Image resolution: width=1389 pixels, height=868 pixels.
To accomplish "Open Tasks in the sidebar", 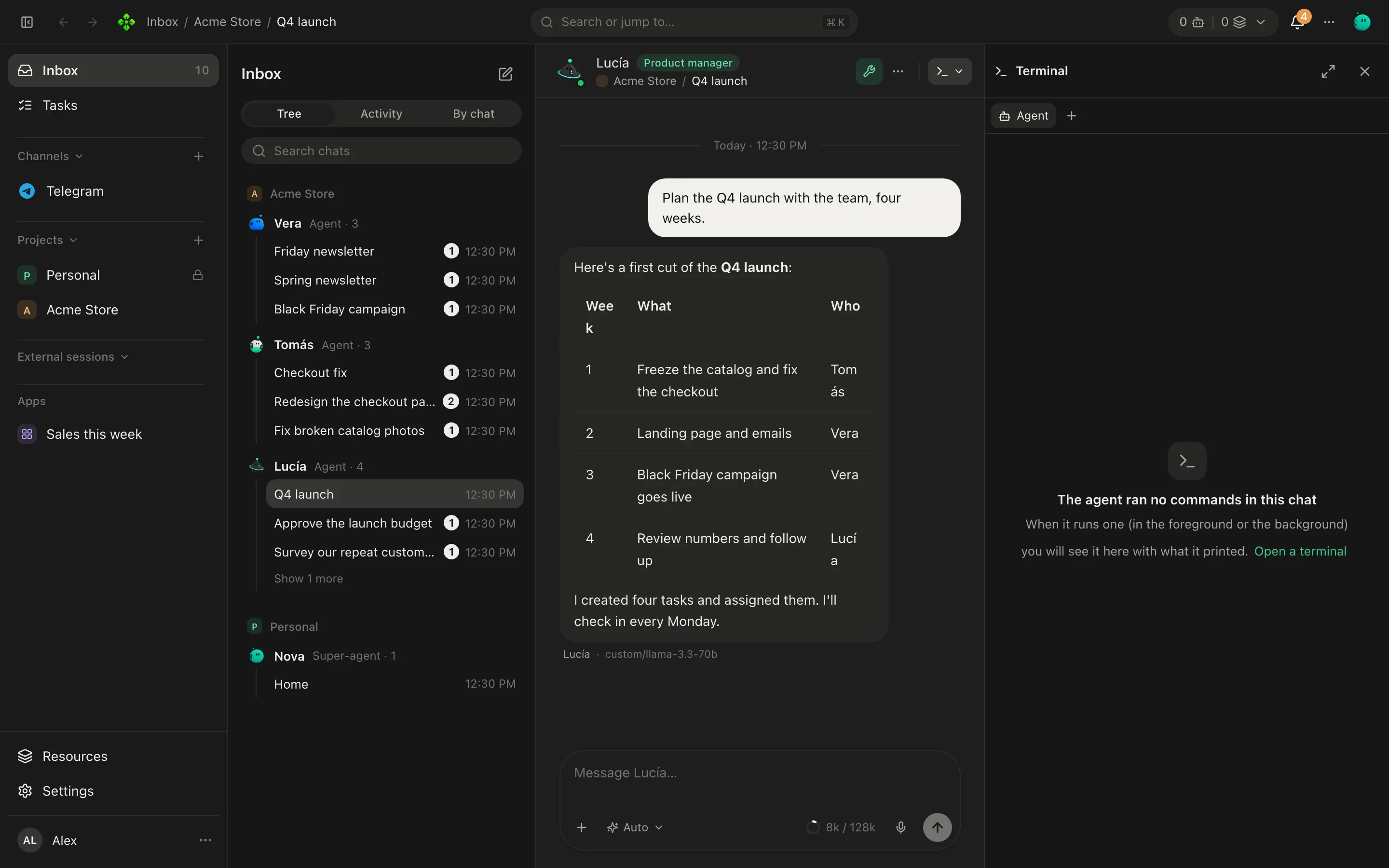I will tap(113, 105).
